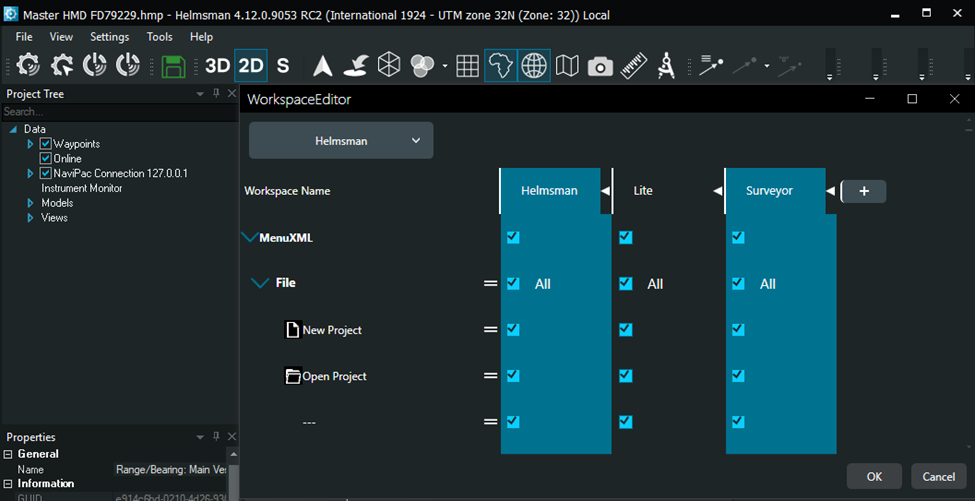Uncheck Open Project for Surveyor workspace

(738, 375)
